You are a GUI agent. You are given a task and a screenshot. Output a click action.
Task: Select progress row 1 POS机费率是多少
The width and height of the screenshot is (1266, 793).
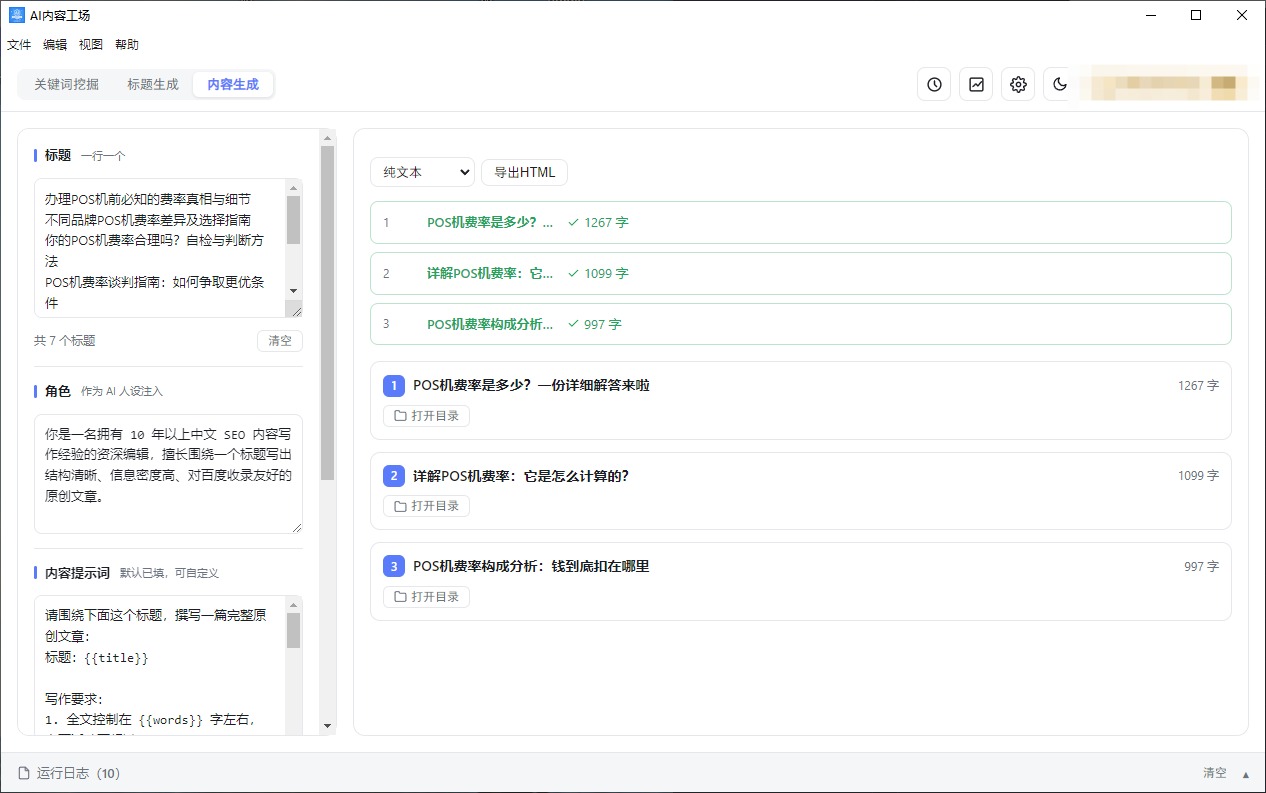point(800,222)
